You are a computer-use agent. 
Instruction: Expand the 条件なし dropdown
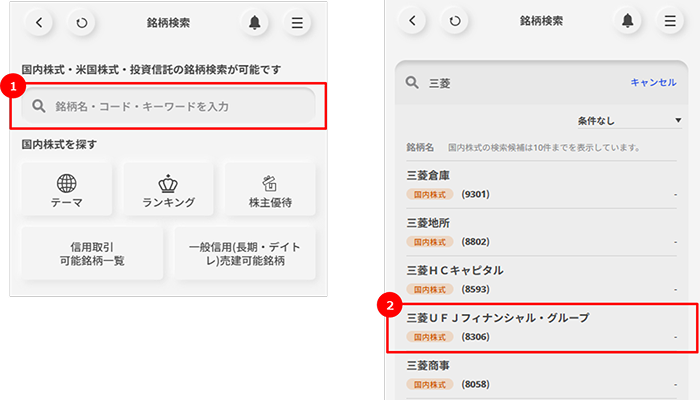pos(628,121)
